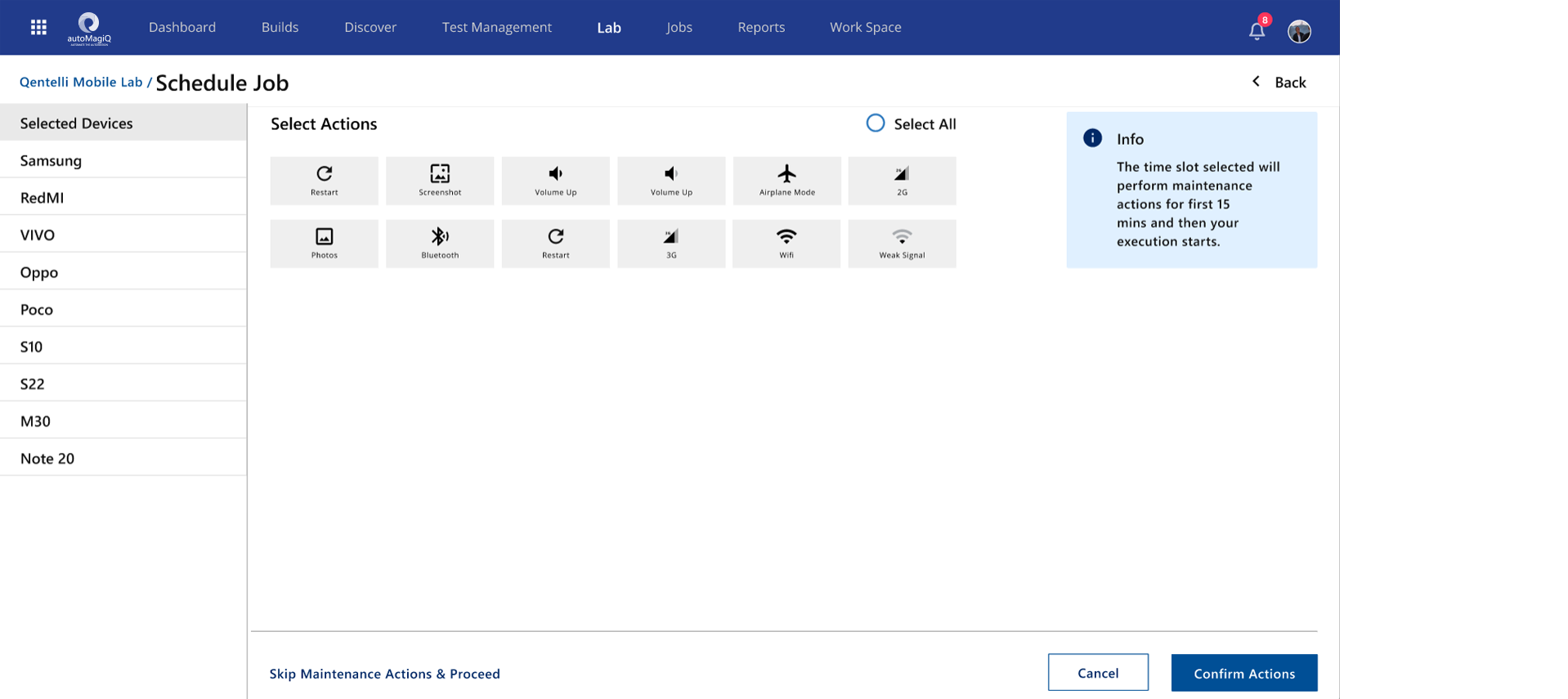Click Skip Maintenance Actions & Proceed
The width and height of the screenshot is (1568, 699).
click(x=385, y=674)
